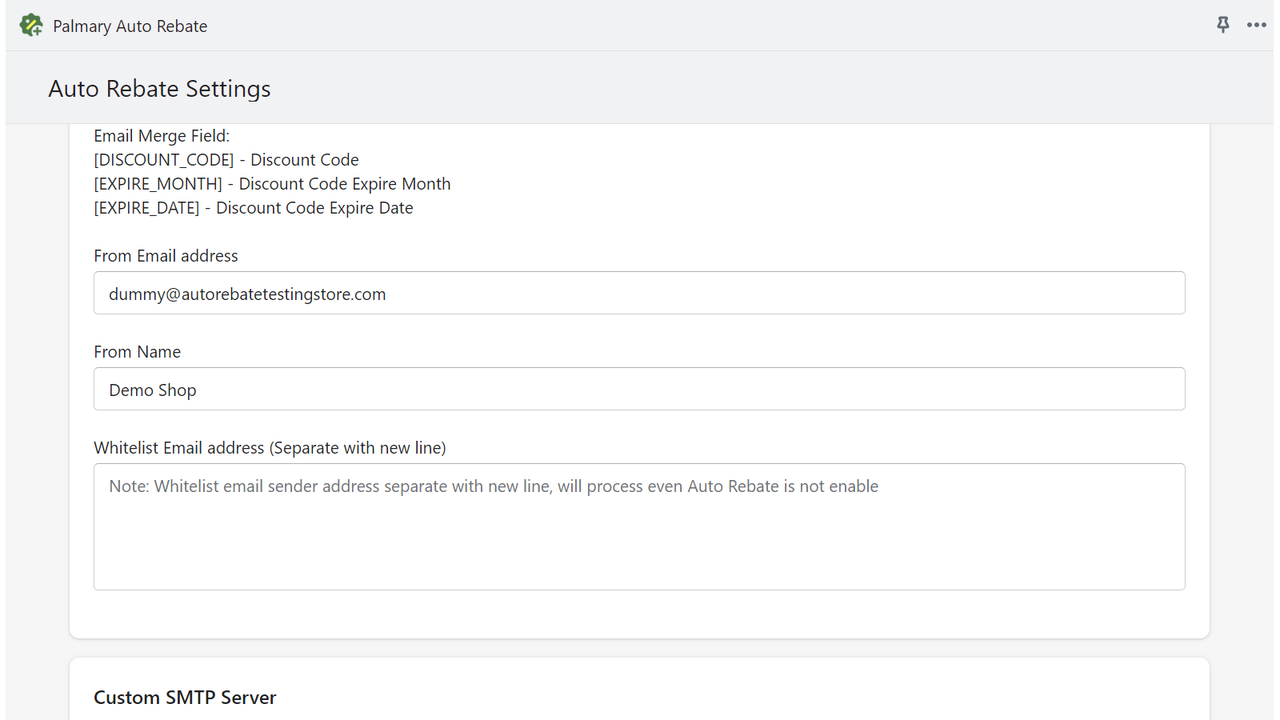Click the From Name label

tap(137, 352)
